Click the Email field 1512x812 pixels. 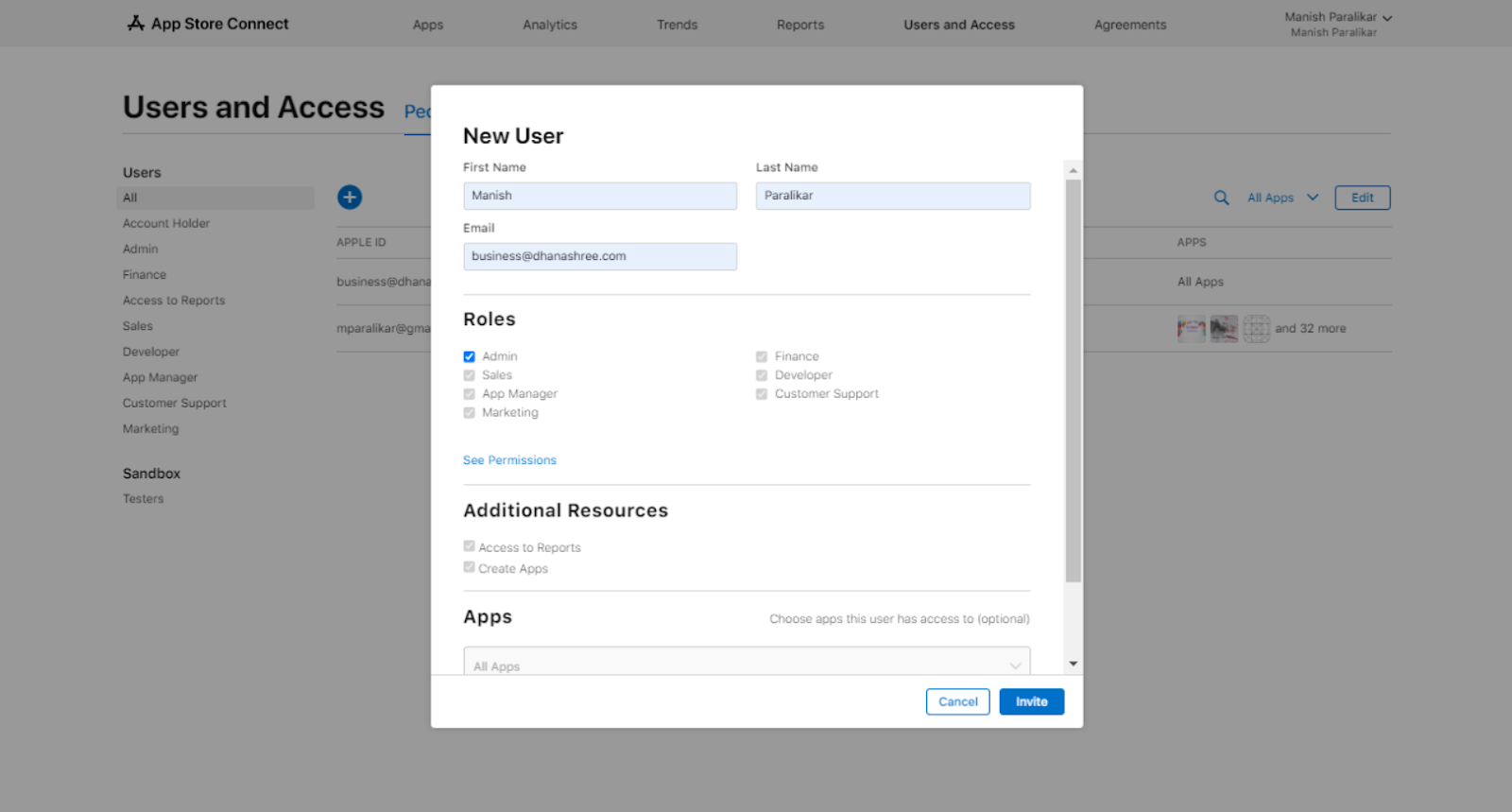tap(600, 256)
